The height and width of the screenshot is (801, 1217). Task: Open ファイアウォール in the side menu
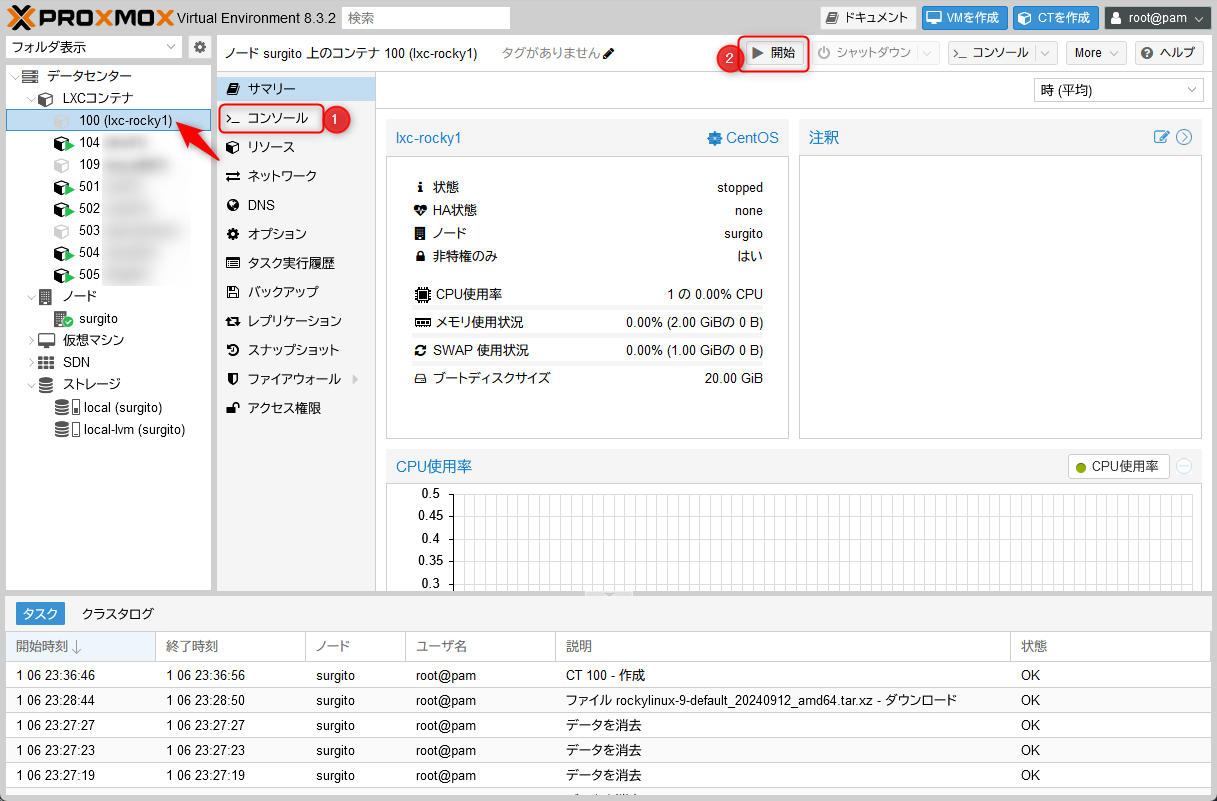click(294, 379)
